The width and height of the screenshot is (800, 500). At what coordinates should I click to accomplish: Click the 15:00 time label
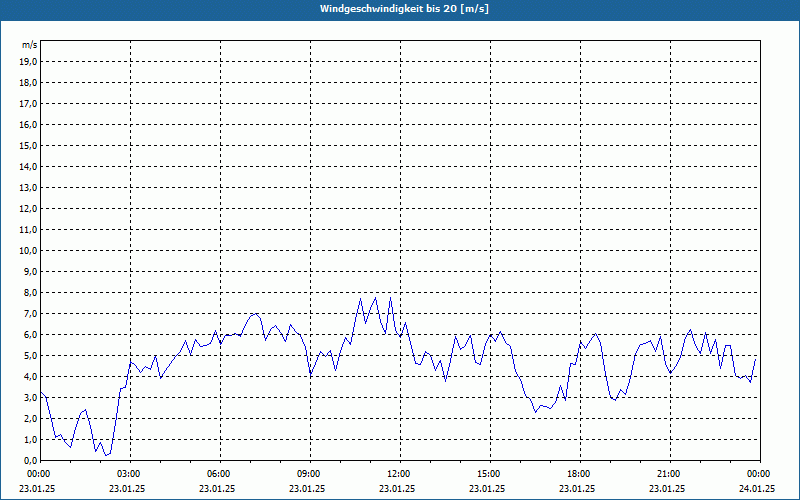(x=490, y=474)
